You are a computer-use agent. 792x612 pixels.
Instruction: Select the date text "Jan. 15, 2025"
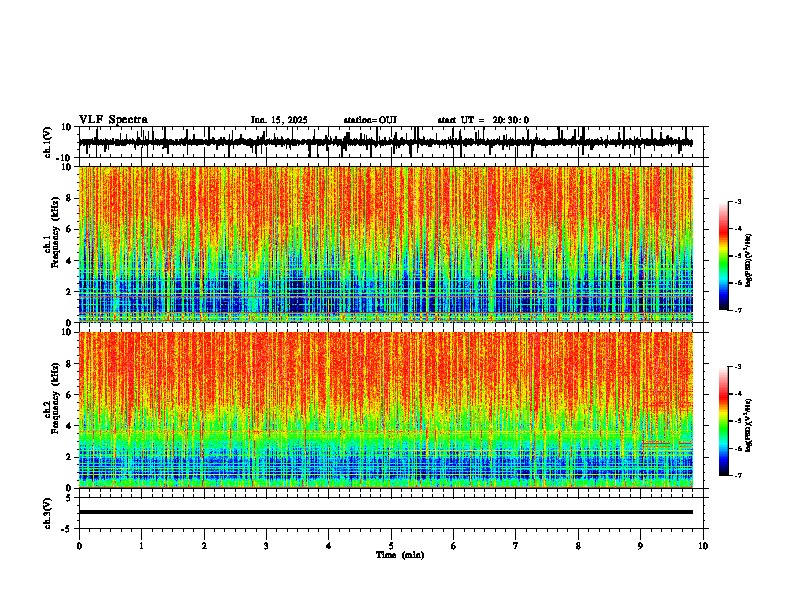point(279,120)
